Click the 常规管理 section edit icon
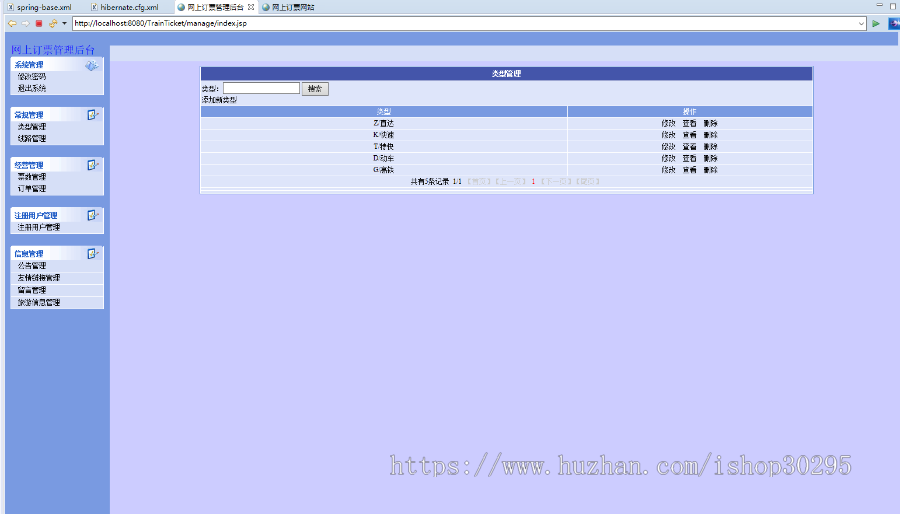This screenshot has height=514, width=900. [92, 115]
